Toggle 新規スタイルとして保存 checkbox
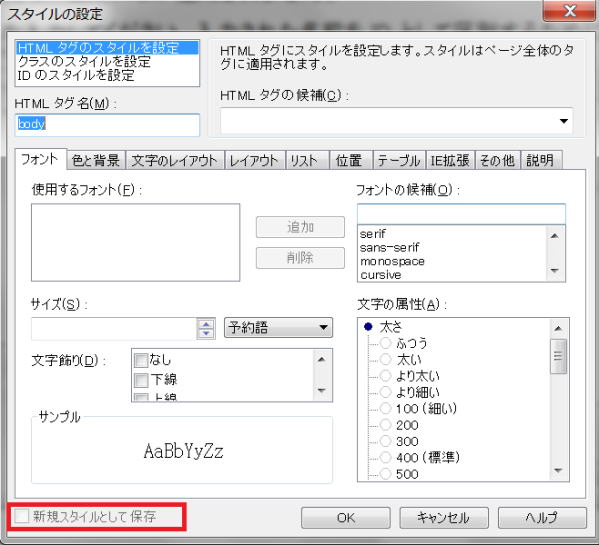Image resolution: width=599 pixels, height=545 pixels. 22,516
